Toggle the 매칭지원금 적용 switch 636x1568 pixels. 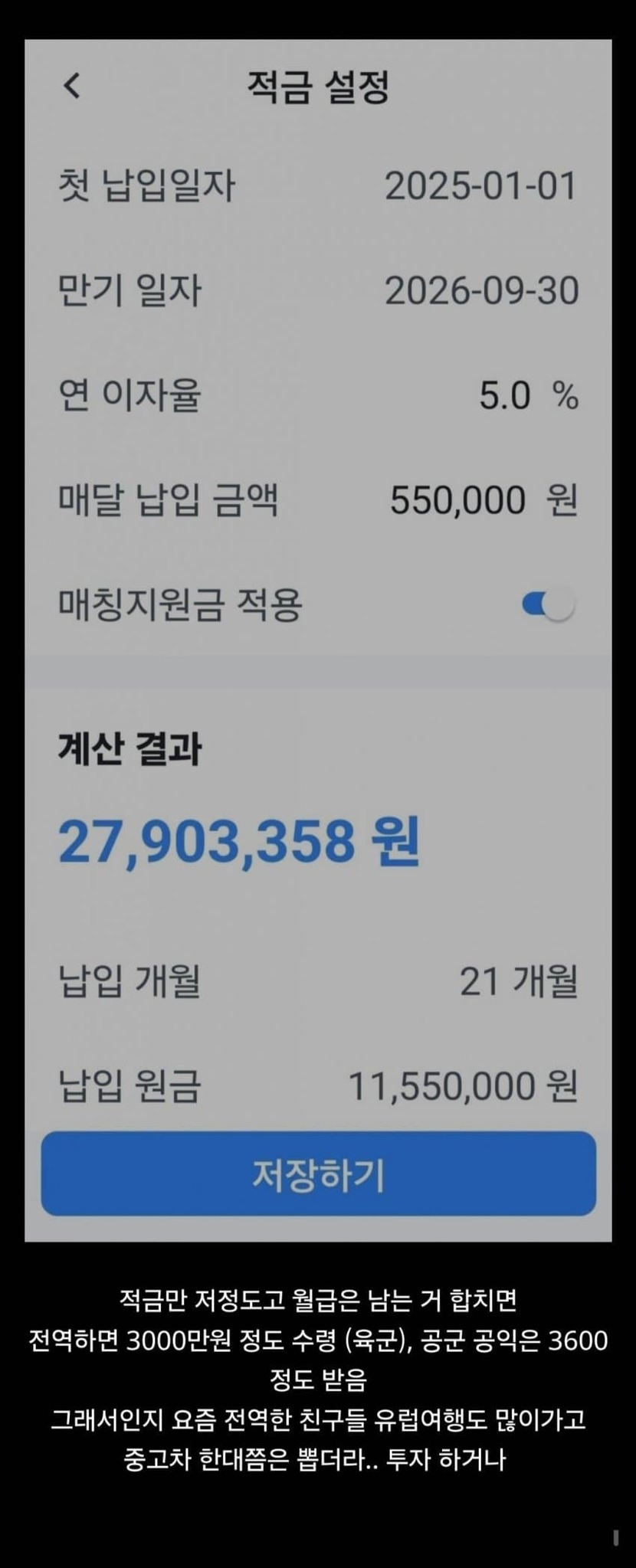(549, 605)
